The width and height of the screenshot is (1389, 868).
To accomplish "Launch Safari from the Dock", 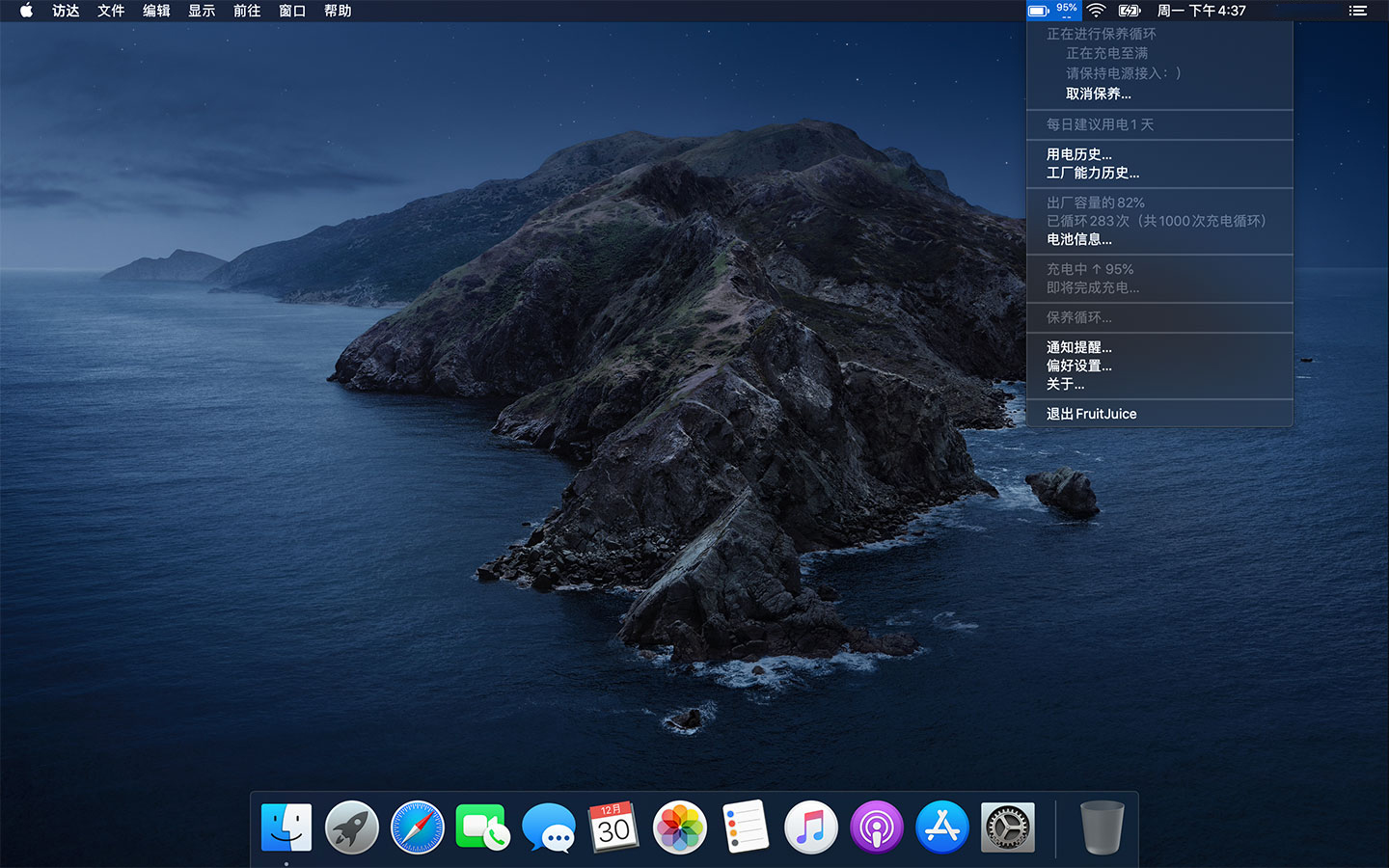I will tap(418, 827).
